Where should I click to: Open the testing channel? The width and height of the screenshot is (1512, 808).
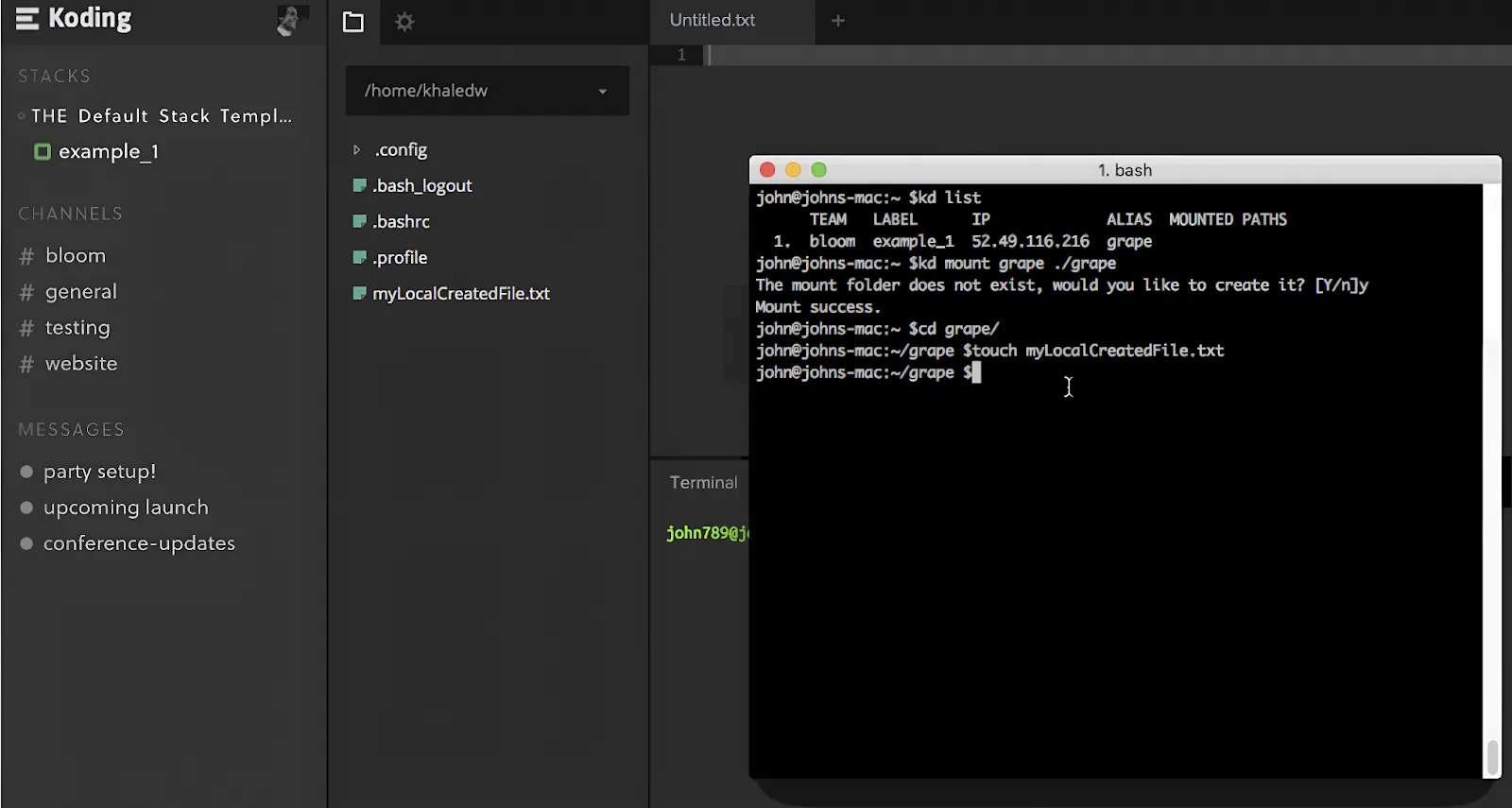click(x=77, y=327)
